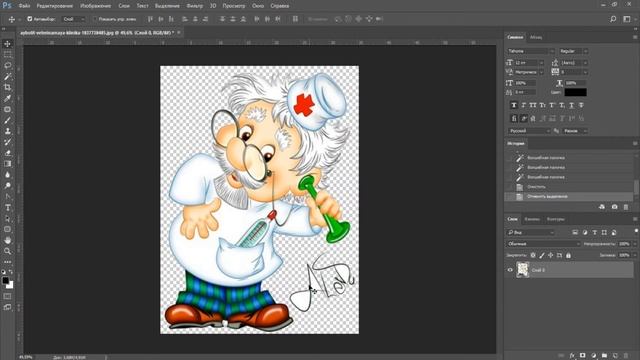Image resolution: width=640 pixels, height=360 pixels.
Task: Select the Eraser tool
Action: click(7, 153)
